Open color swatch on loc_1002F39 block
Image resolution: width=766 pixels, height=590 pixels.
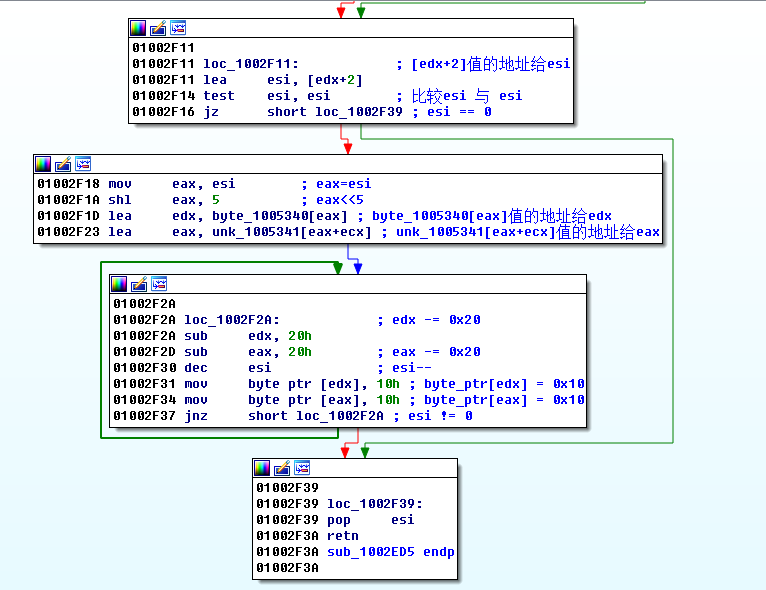point(262,468)
